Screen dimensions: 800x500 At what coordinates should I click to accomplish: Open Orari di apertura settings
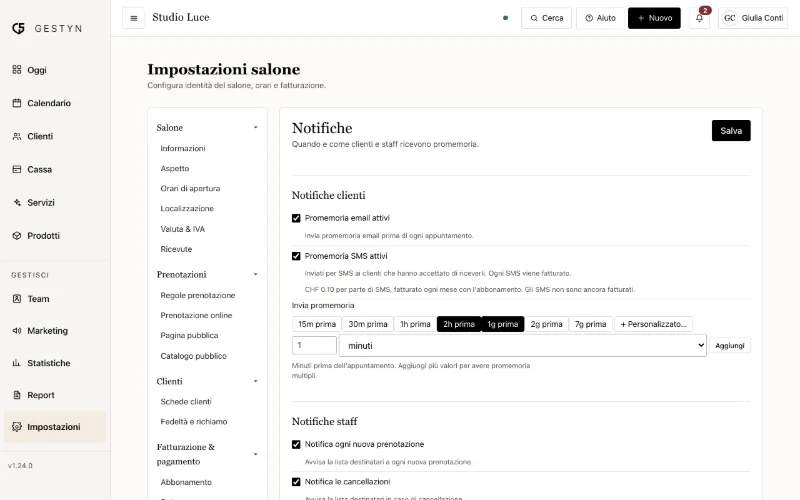click(190, 188)
